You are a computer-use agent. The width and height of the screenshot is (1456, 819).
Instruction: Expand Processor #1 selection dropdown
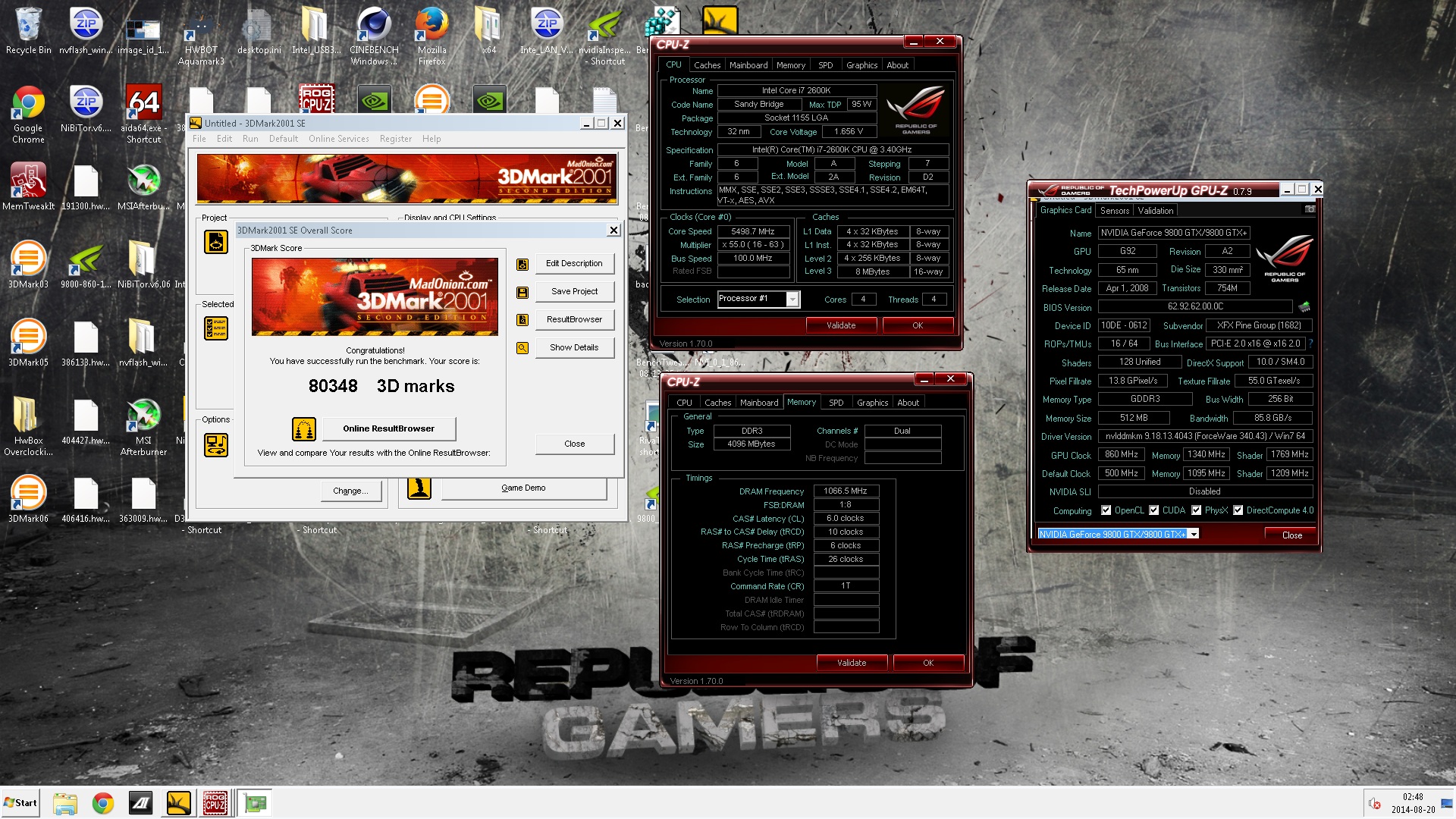tap(792, 300)
